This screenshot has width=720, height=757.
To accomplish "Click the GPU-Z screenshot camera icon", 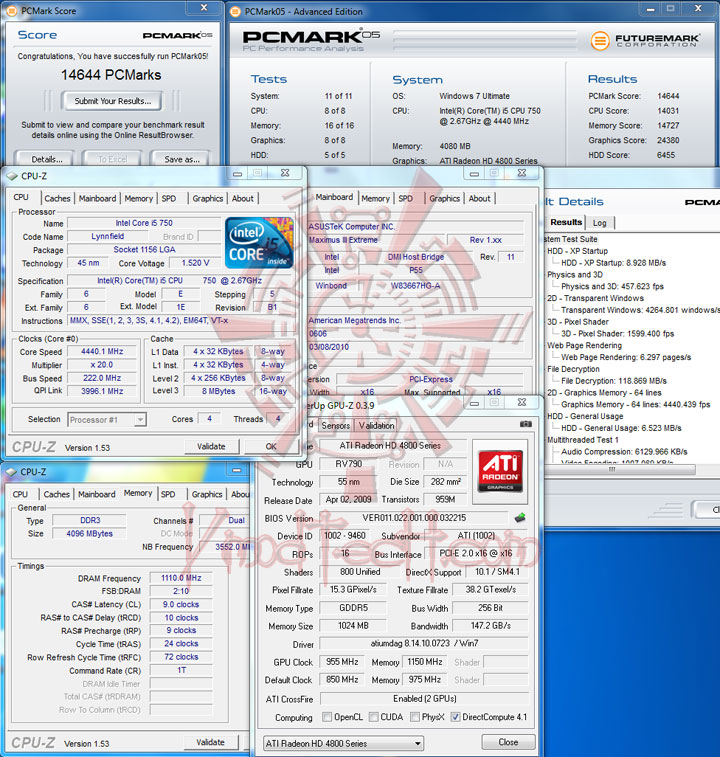I will point(526,424).
